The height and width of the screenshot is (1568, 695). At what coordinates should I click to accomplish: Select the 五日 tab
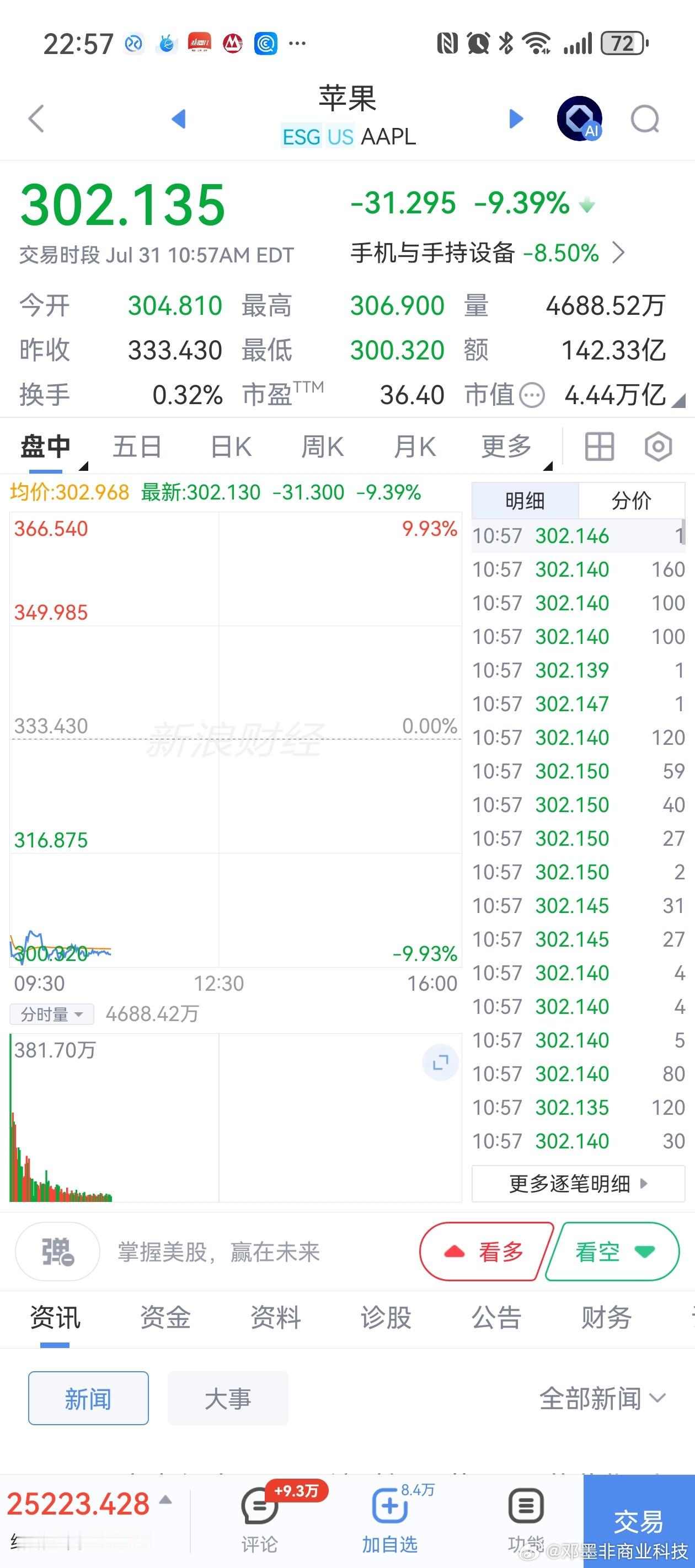click(x=137, y=447)
